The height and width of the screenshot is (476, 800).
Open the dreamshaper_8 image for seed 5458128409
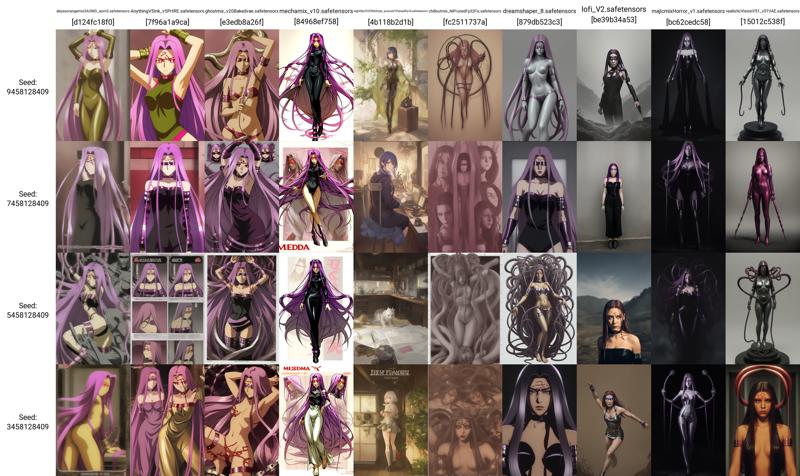tap(539, 309)
